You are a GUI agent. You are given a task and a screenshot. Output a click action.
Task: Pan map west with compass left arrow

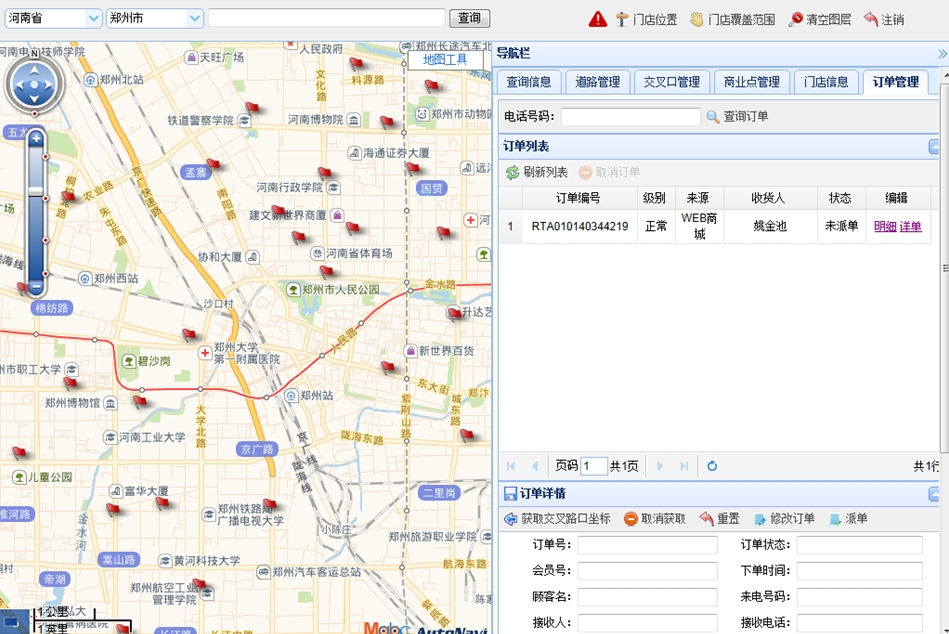pos(19,84)
